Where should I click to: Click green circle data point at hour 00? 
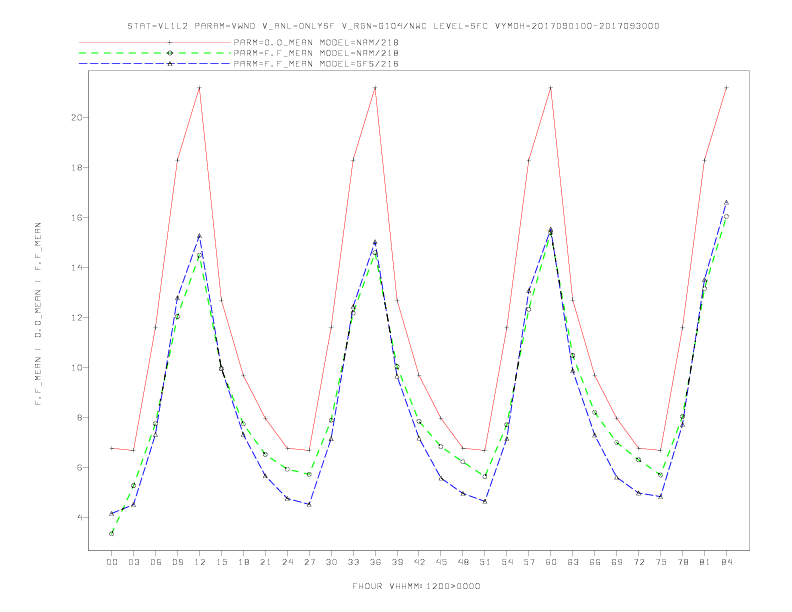pos(112,534)
